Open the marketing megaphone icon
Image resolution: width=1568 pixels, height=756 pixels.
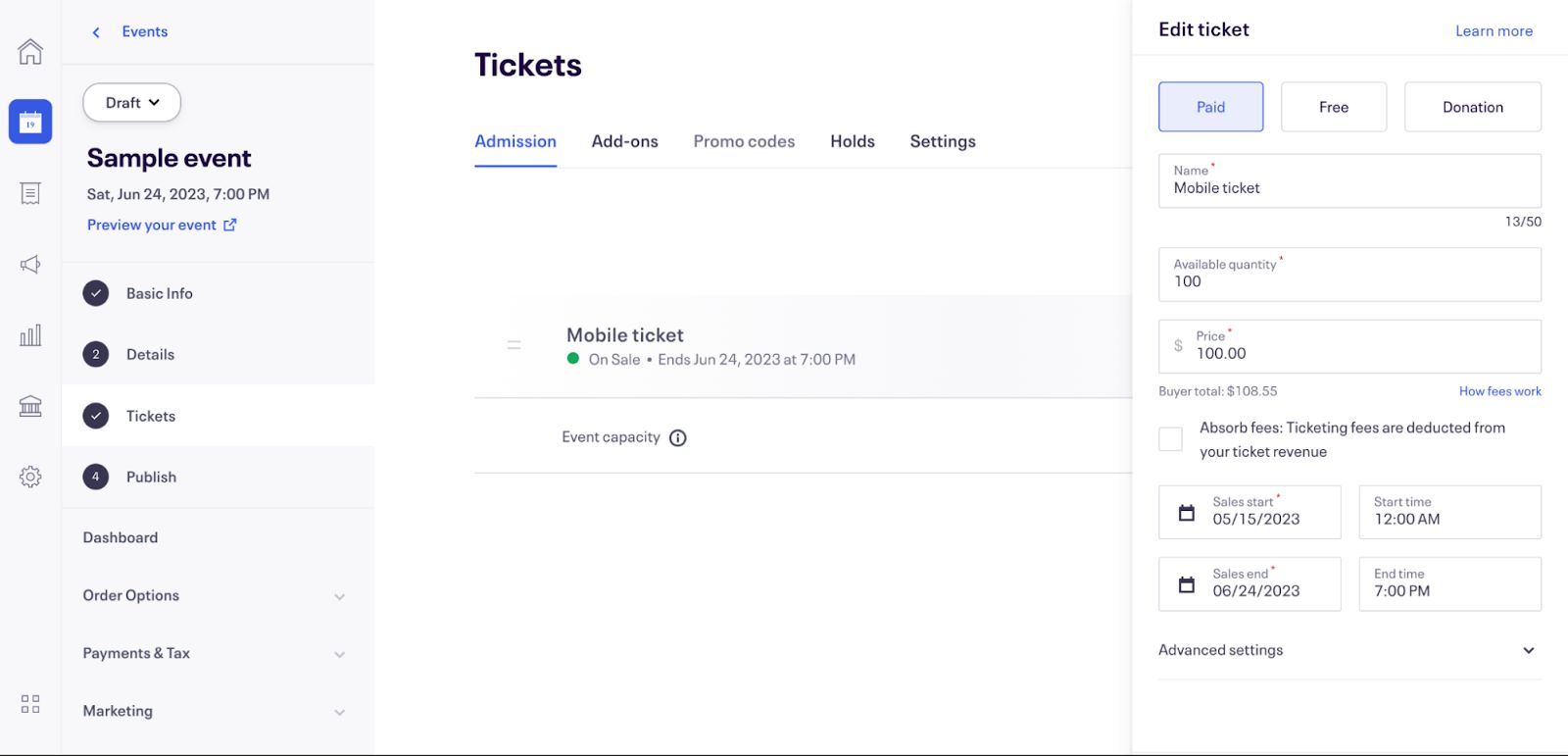point(30,264)
